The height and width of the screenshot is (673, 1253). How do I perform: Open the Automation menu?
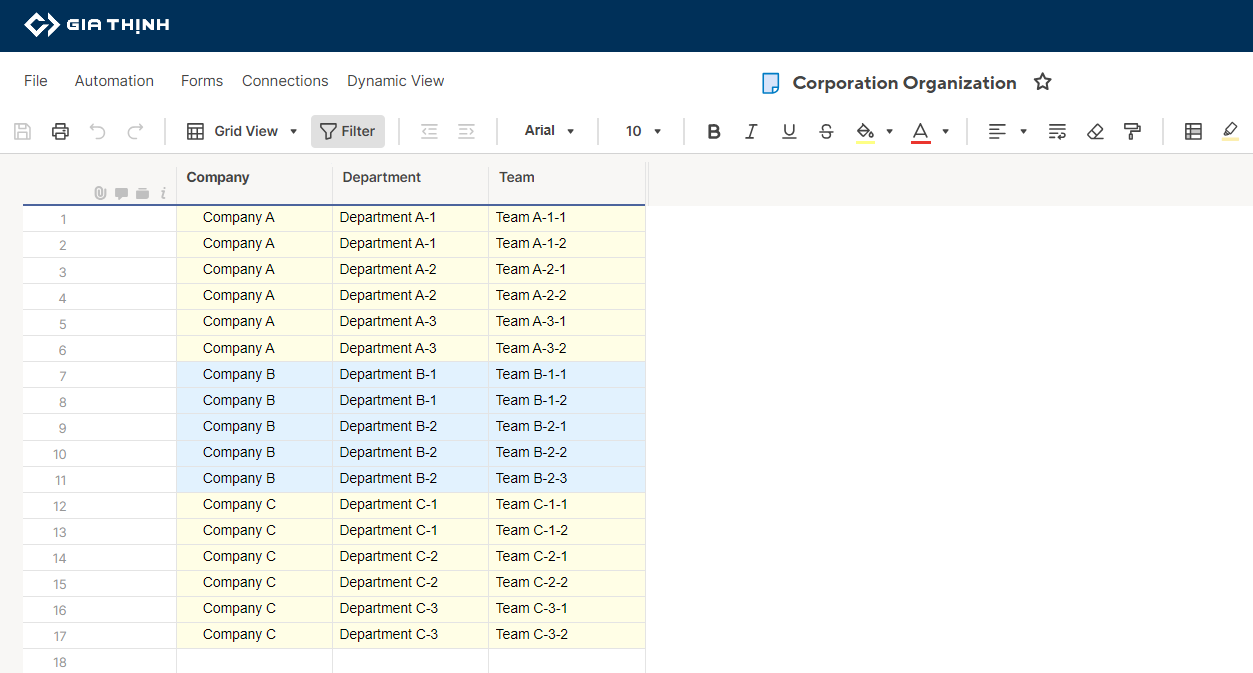(x=114, y=81)
